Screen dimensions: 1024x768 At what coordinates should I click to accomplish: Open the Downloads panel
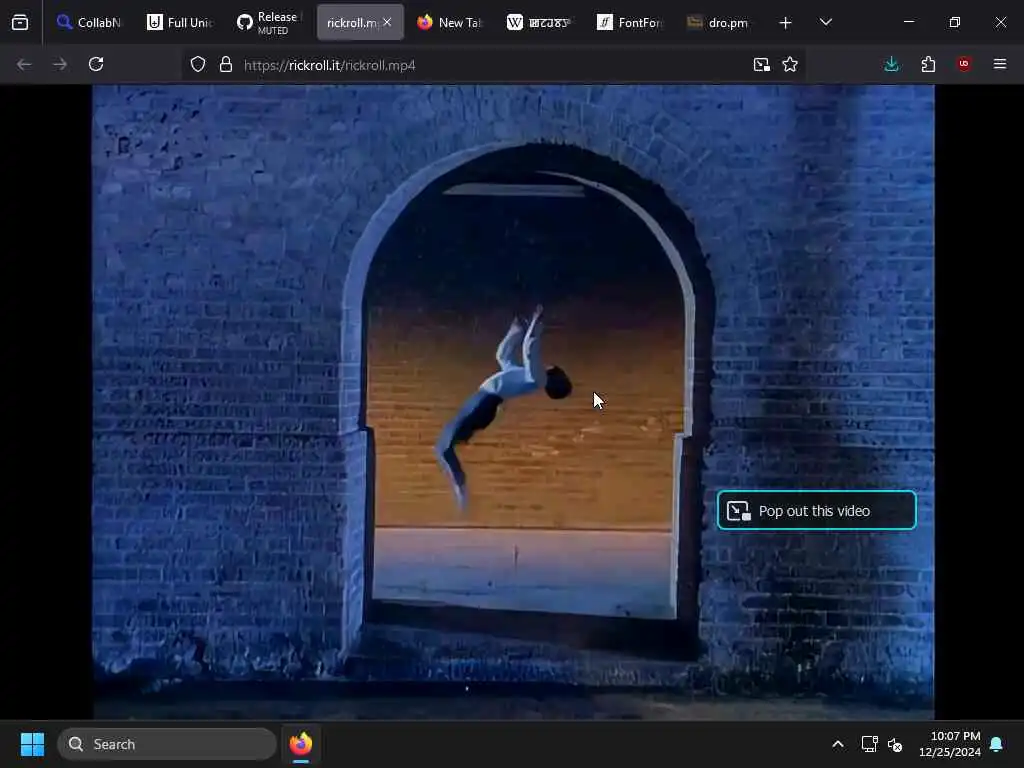point(891,64)
